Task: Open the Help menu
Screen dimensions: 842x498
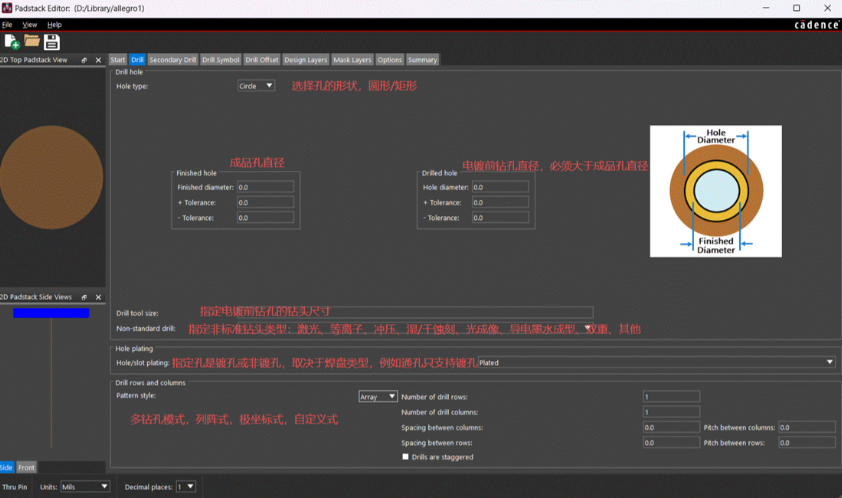Action: click(54, 25)
